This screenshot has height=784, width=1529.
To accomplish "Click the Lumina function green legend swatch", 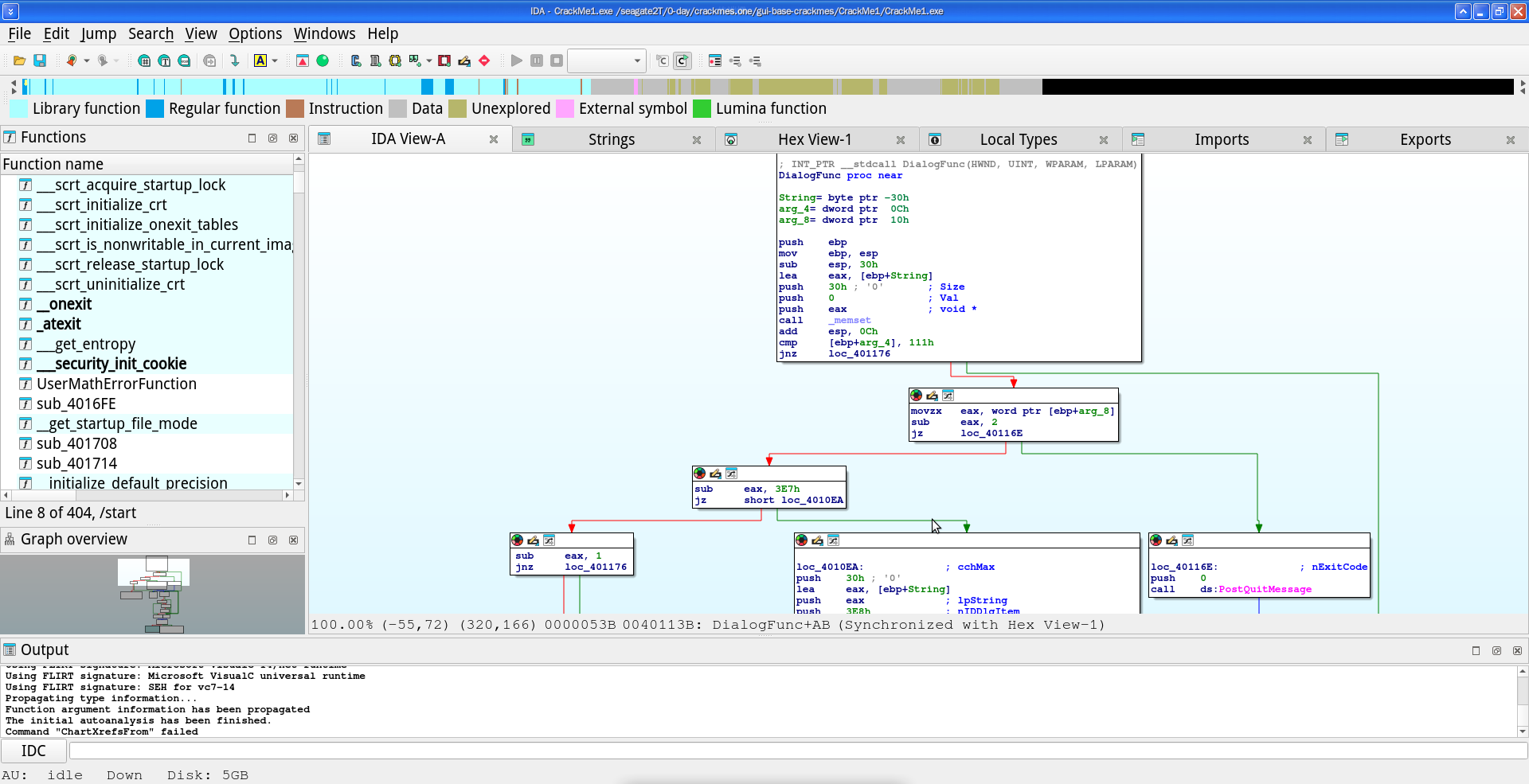I will click(x=702, y=108).
